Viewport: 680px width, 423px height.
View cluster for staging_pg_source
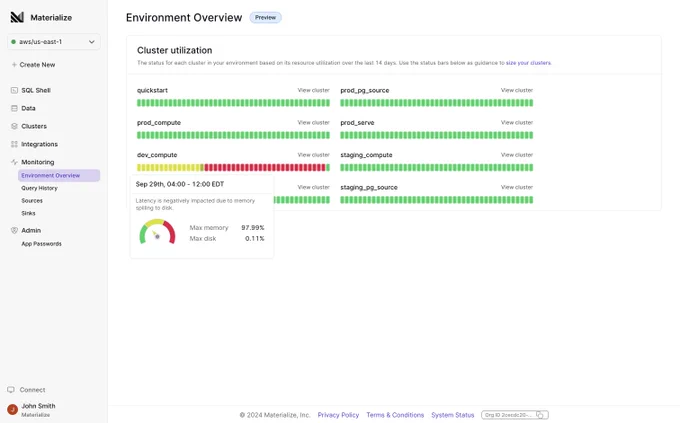(517, 187)
